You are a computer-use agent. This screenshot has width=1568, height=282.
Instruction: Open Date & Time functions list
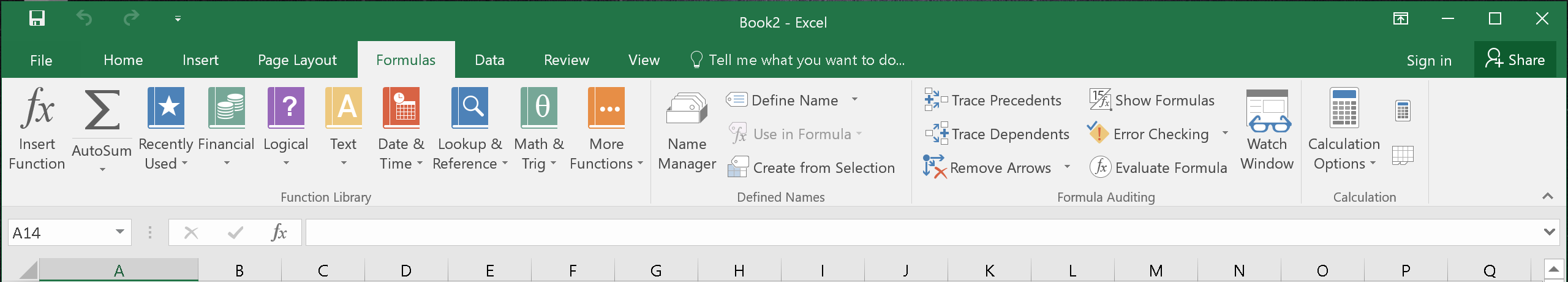pyautogui.click(x=401, y=129)
